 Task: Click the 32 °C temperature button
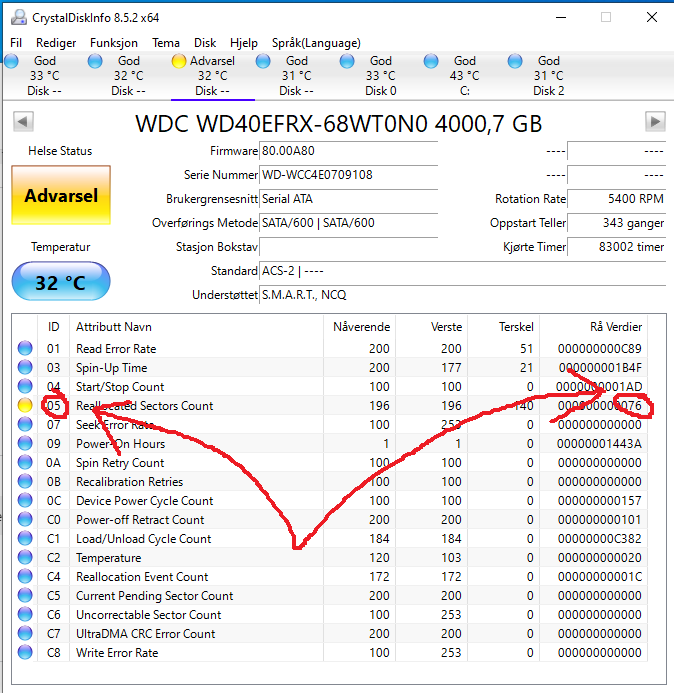tap(61, 282)
